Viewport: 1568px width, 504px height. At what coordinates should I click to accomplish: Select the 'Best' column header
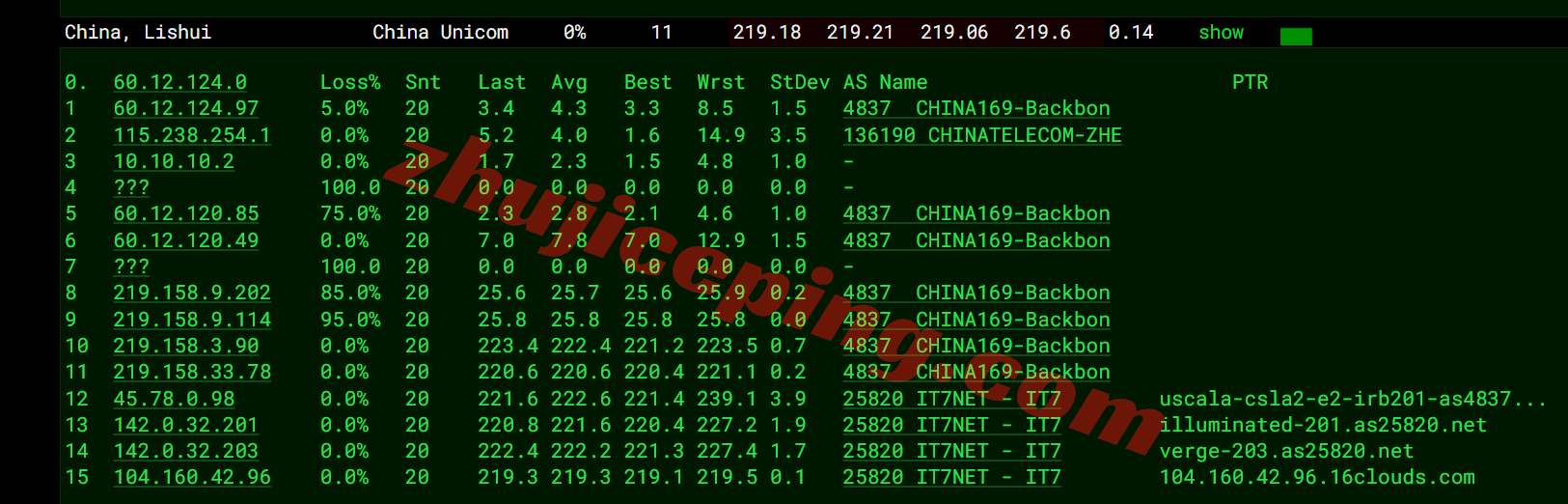point(647,82)
